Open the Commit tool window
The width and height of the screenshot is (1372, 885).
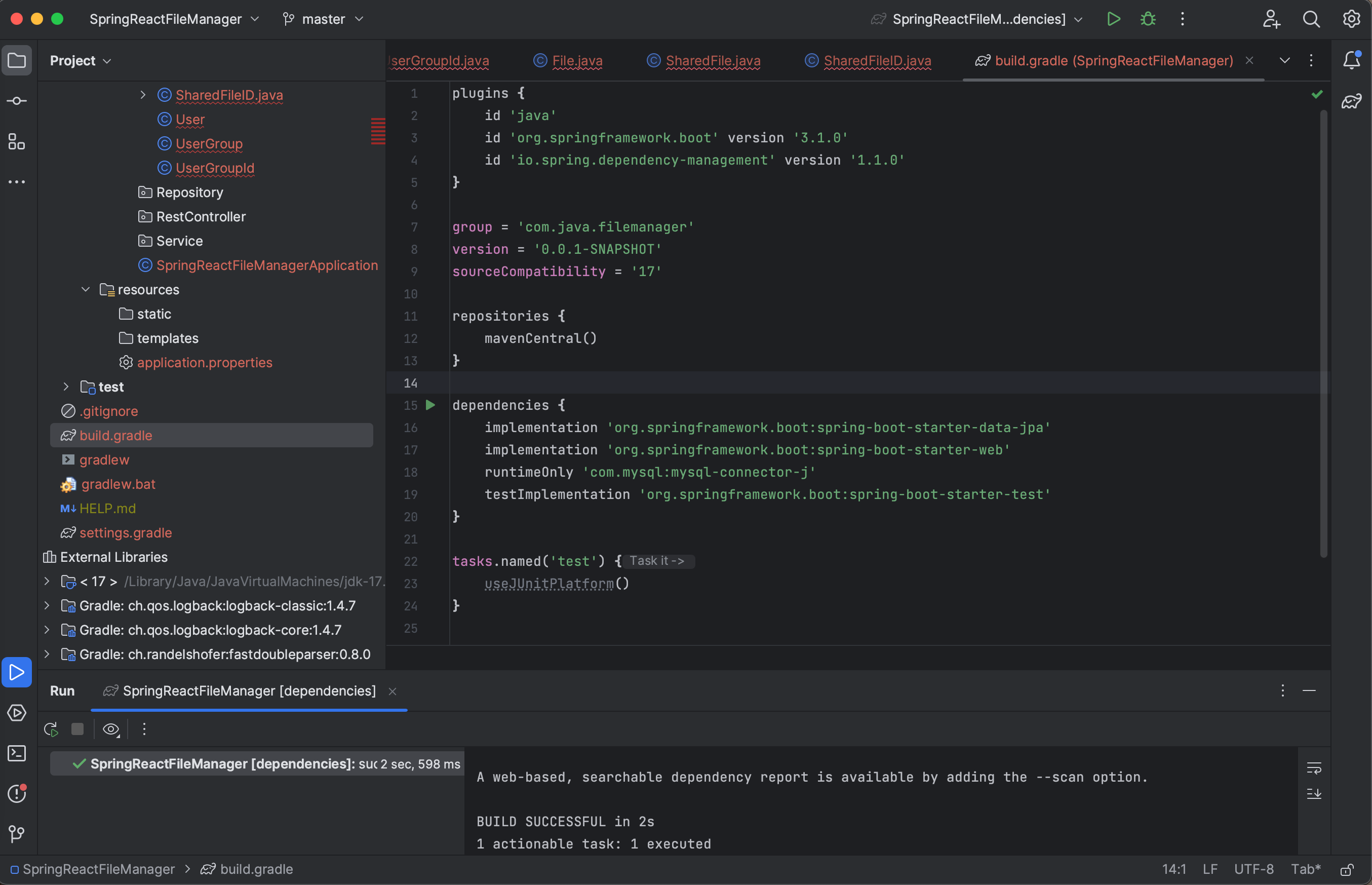tap(17, 100)
